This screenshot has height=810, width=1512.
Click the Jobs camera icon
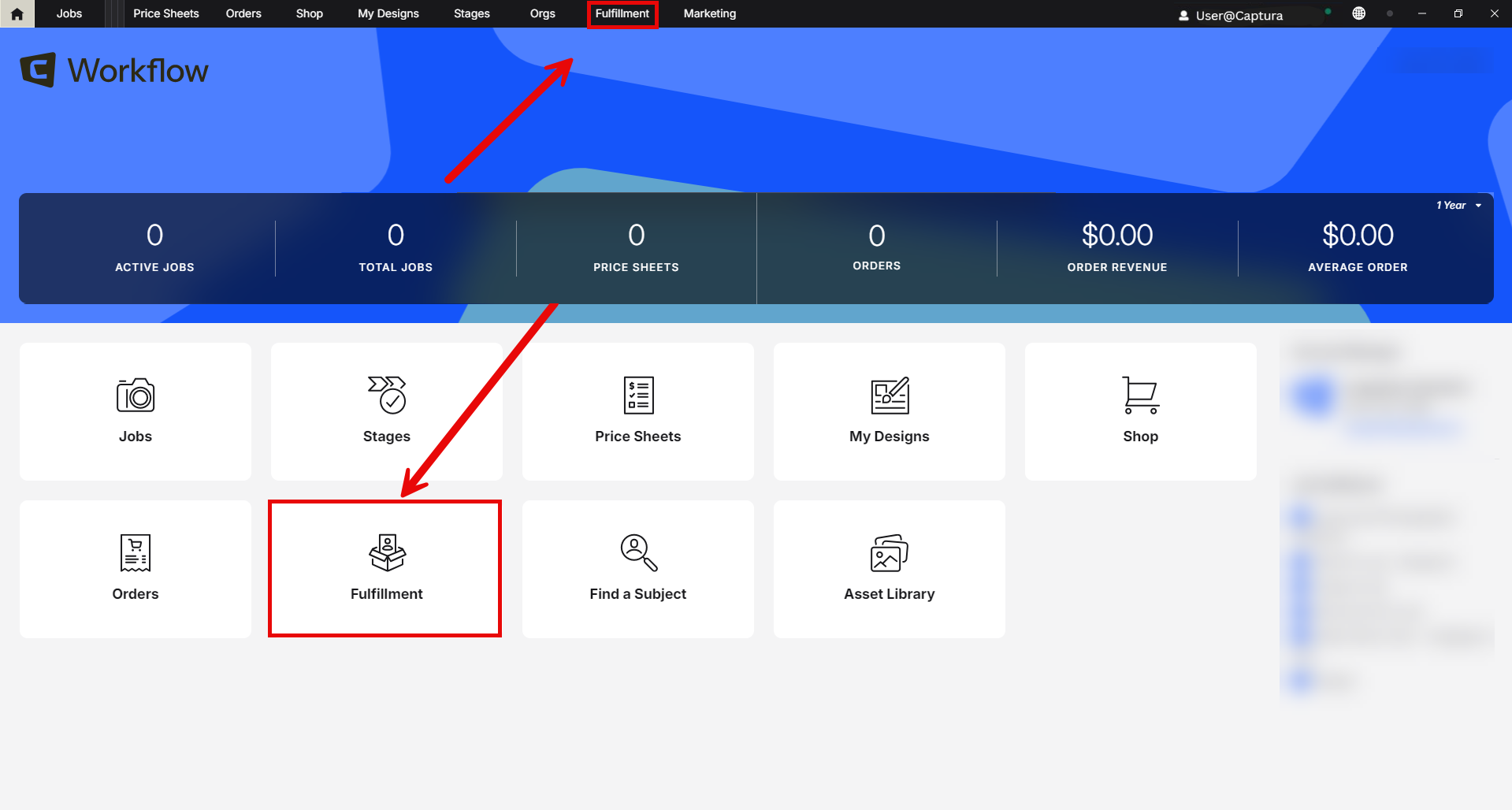click(136, 395)
